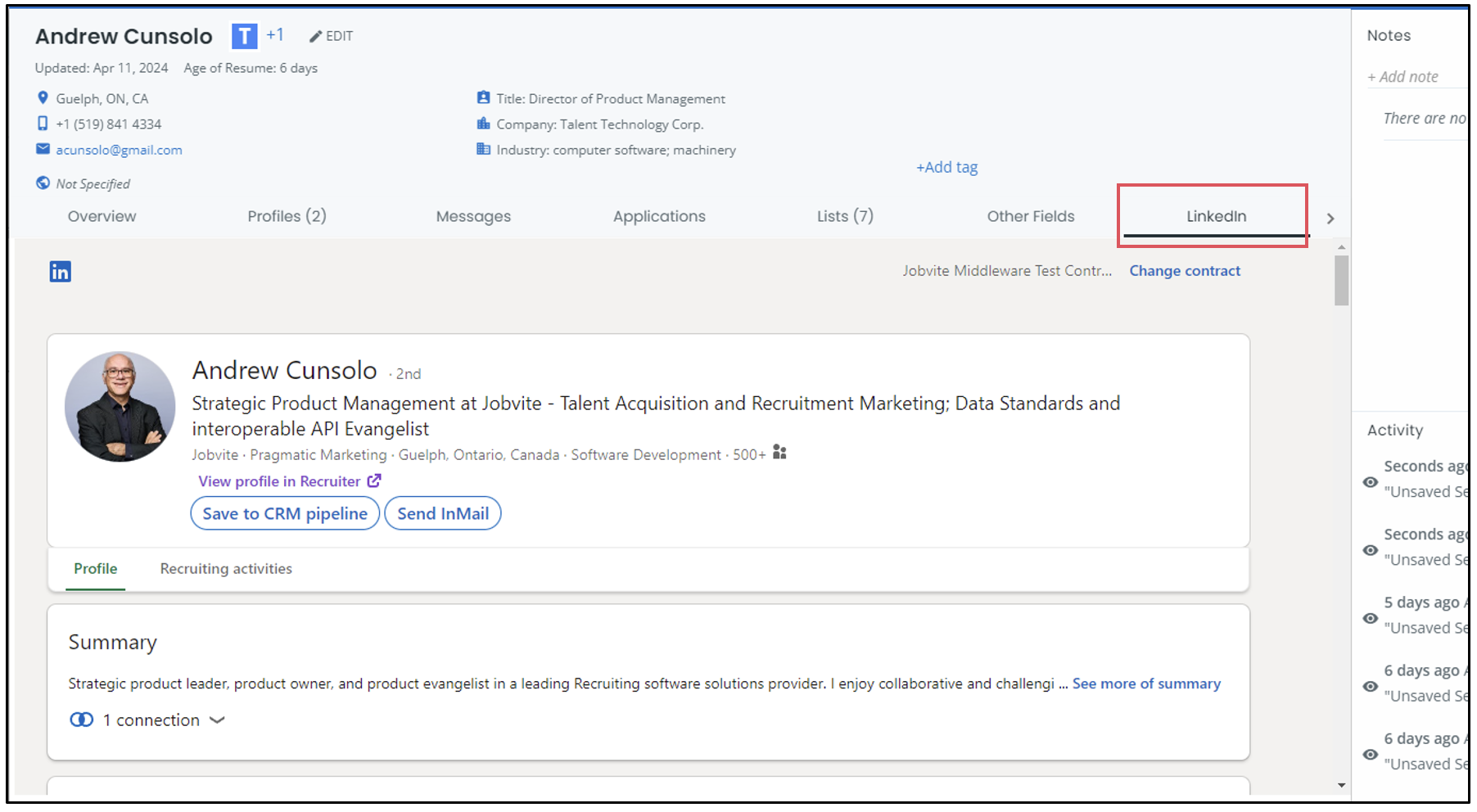Viewport: 1477px width, 812px height.
Task: Click the +Add tag link
Action: (x=947, y=167)
